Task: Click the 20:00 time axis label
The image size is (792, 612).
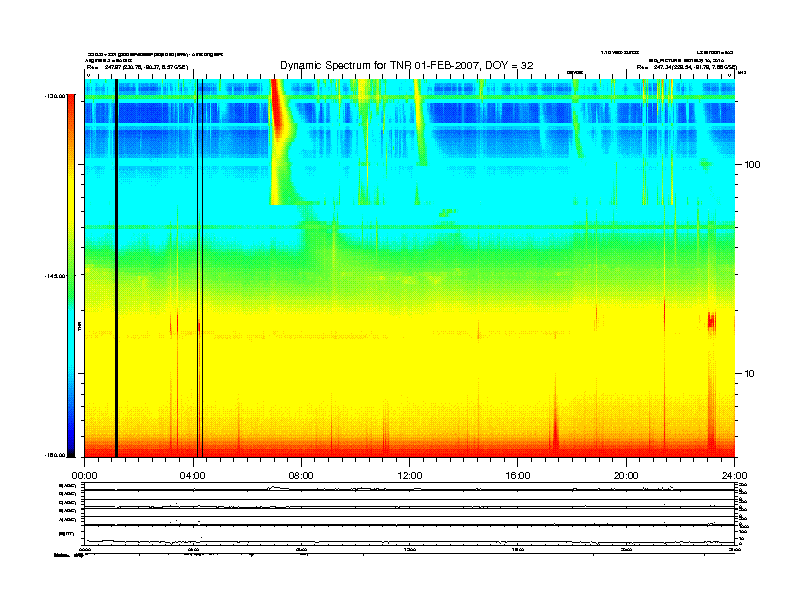Action: click(x=626, y=476)
